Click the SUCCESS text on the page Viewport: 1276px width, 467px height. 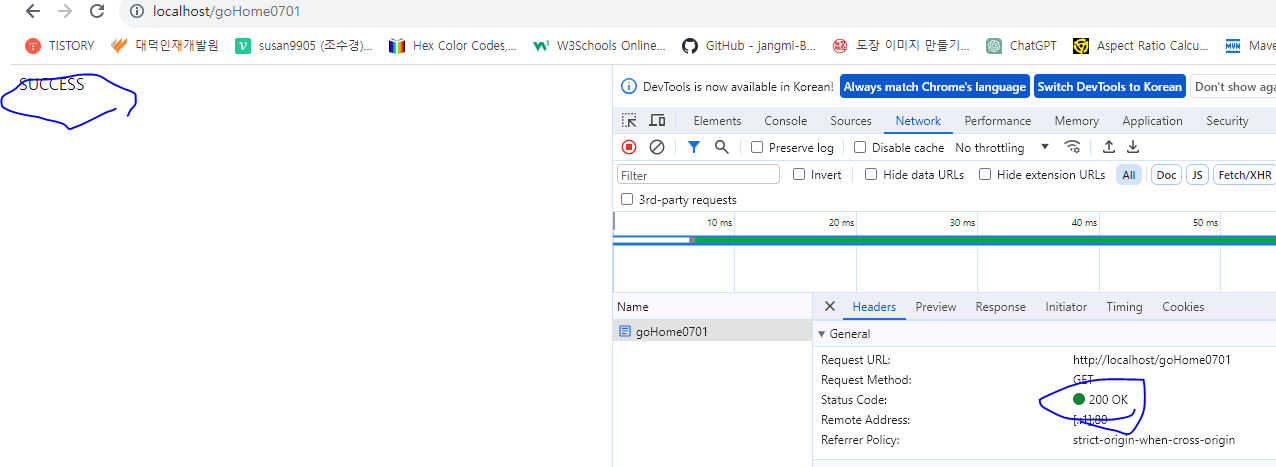point(52,85)
